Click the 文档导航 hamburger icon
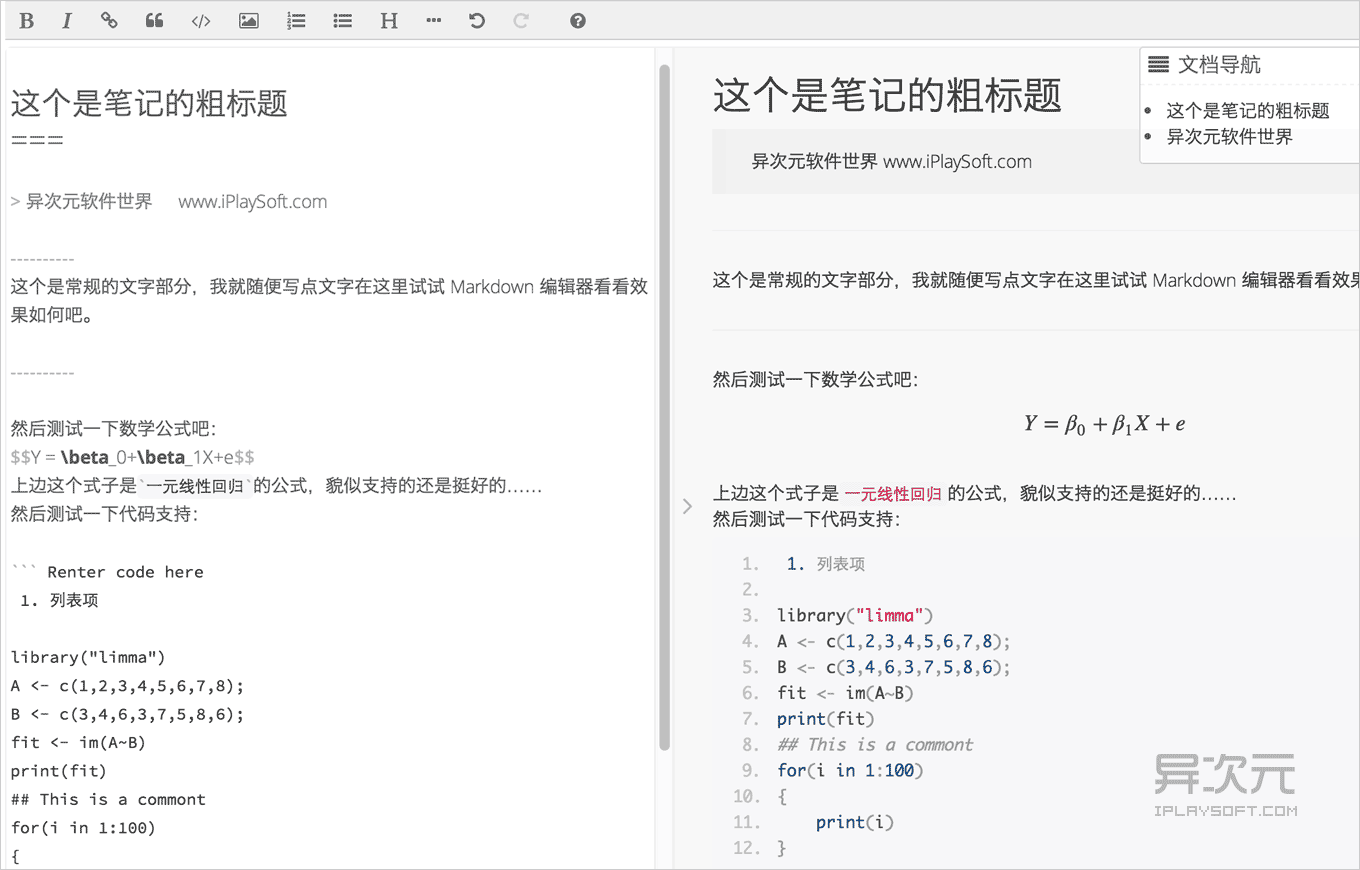1360x870 pixels. pyautogui.click(x=1158, y=63)
